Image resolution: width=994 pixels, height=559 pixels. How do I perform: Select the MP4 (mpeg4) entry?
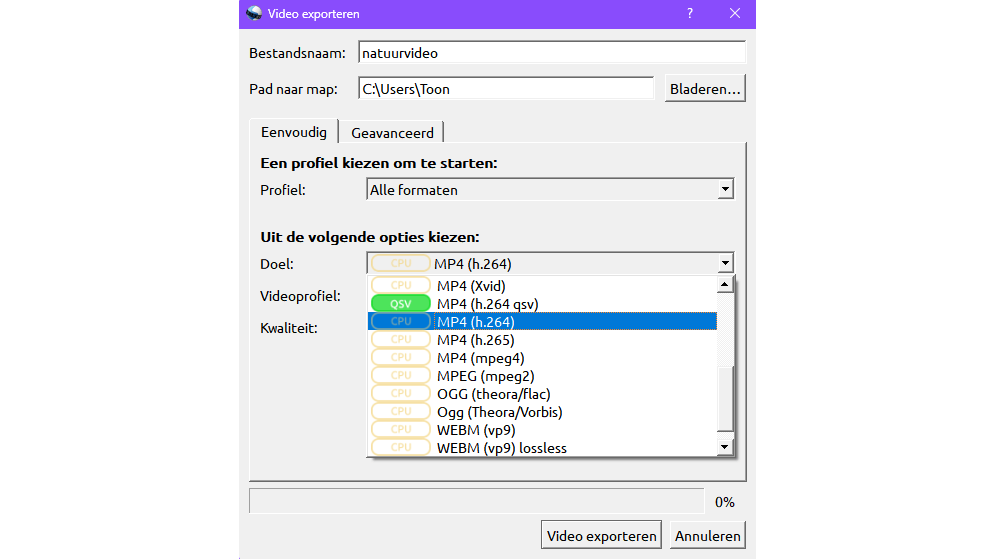(x=480, y=358)
